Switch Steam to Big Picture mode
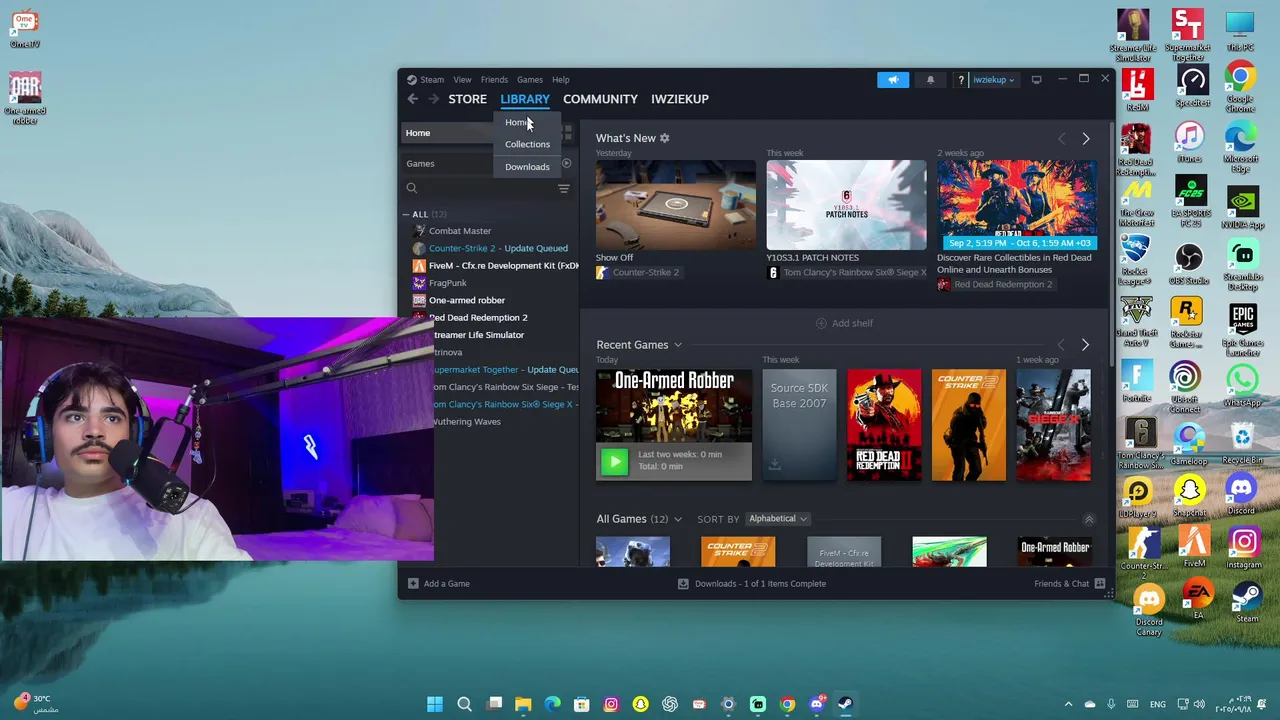The width and height of the screenshot is (1280, 720). point(1036,80)
